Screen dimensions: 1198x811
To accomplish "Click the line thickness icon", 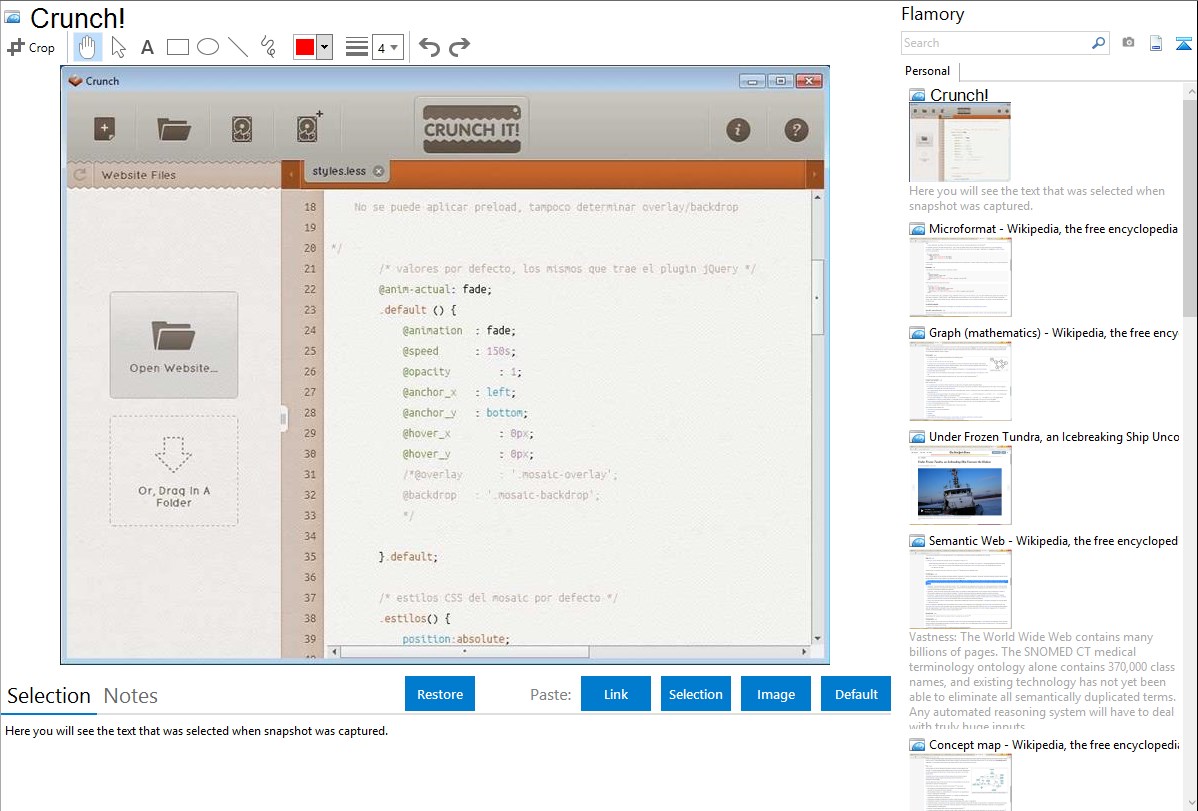I will 357,47.
